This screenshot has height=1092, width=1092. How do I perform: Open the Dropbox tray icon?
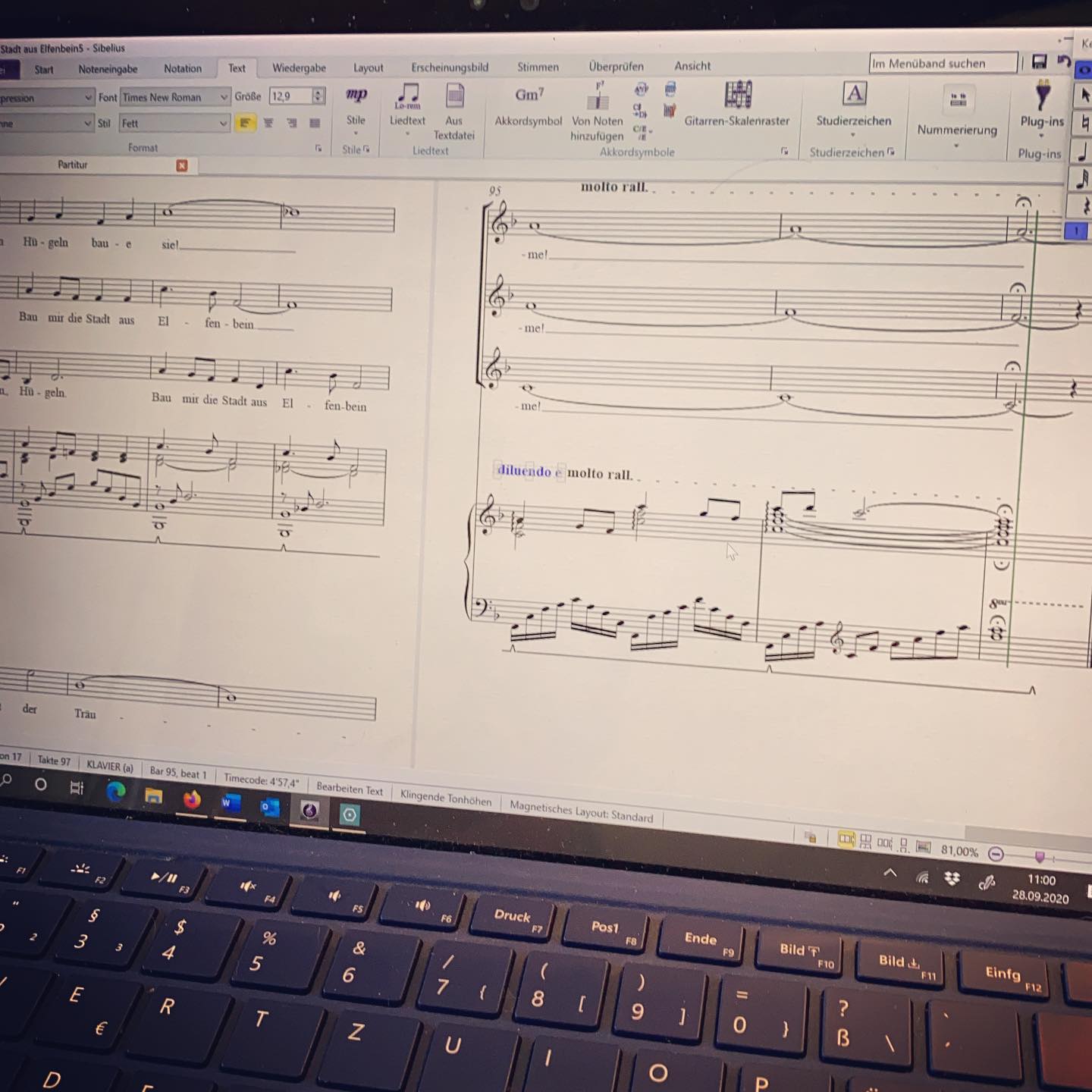tap(952, 878)
